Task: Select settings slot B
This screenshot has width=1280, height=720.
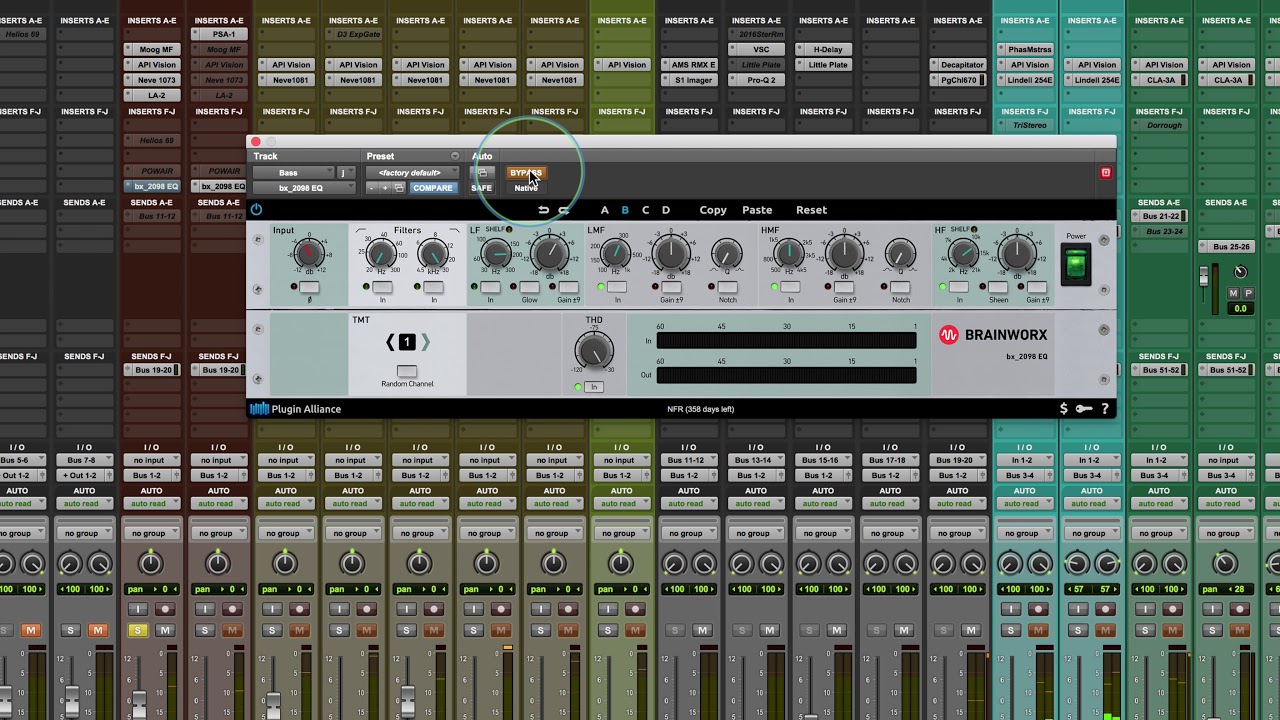Action: (625, 210)
